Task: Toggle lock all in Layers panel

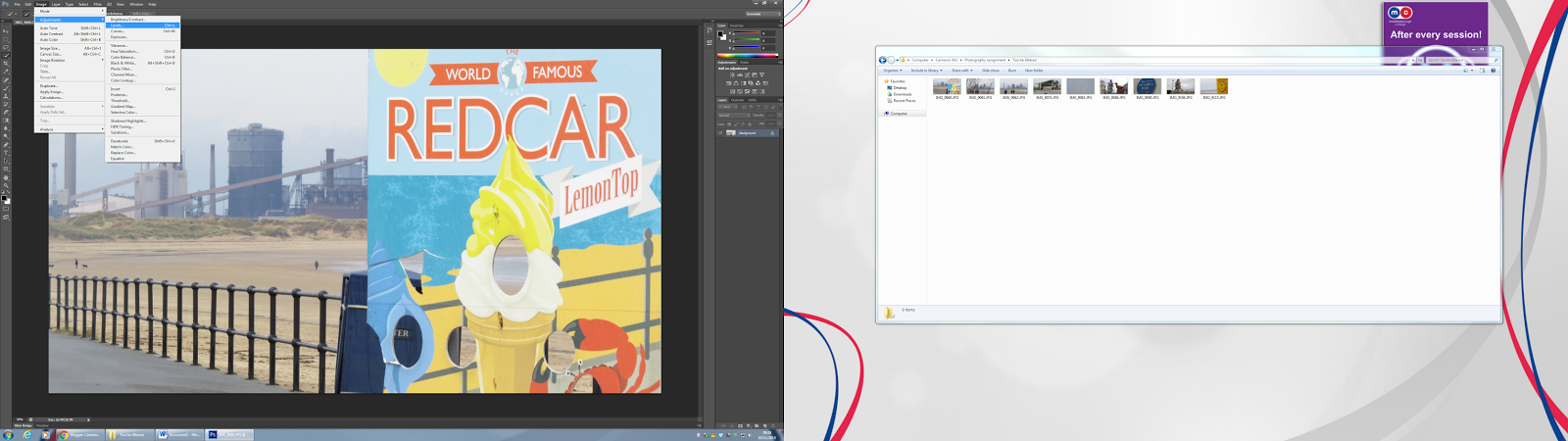Action: [750, 124]
